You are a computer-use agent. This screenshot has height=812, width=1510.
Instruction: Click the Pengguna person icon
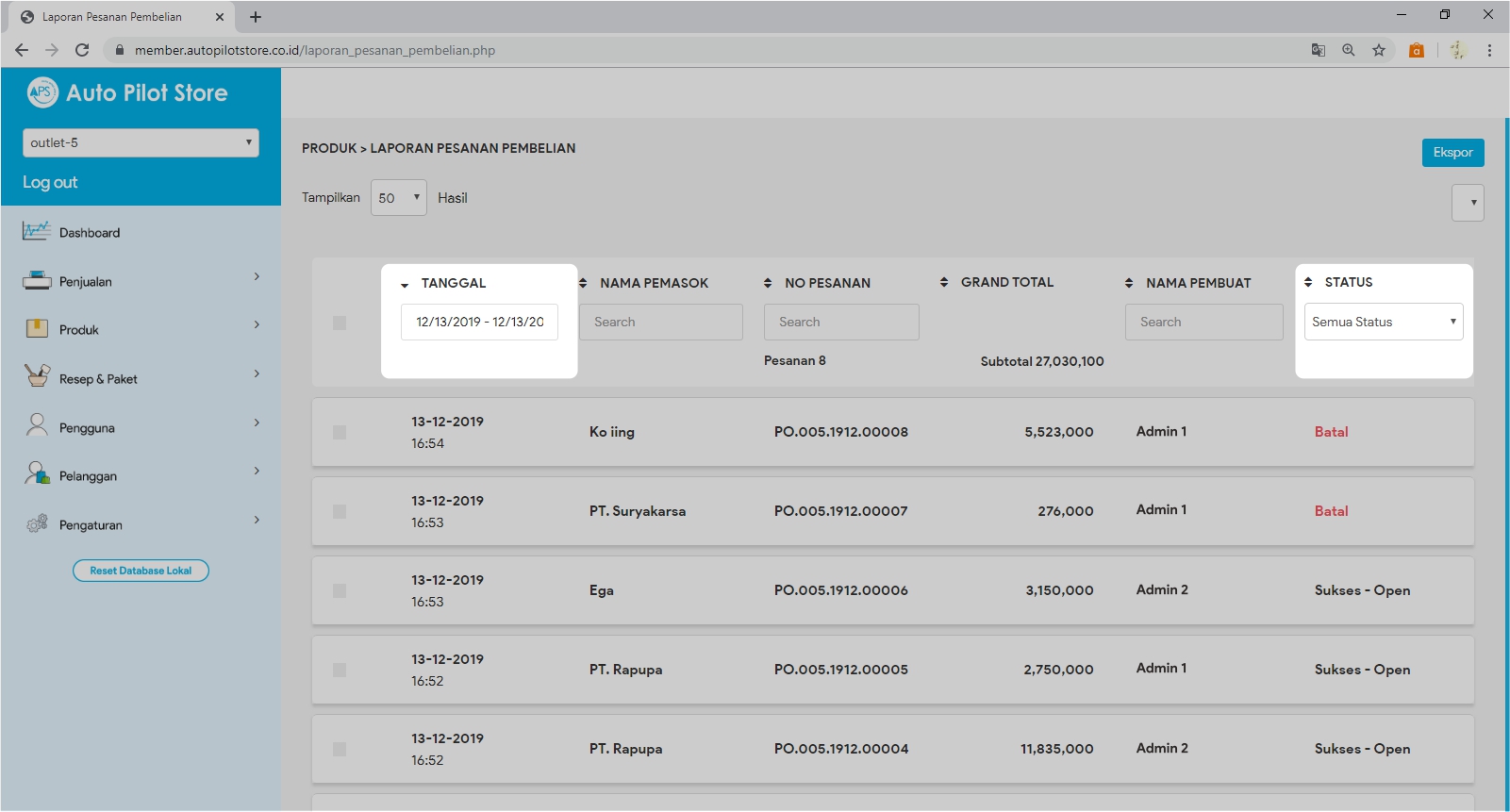point(37,425)
